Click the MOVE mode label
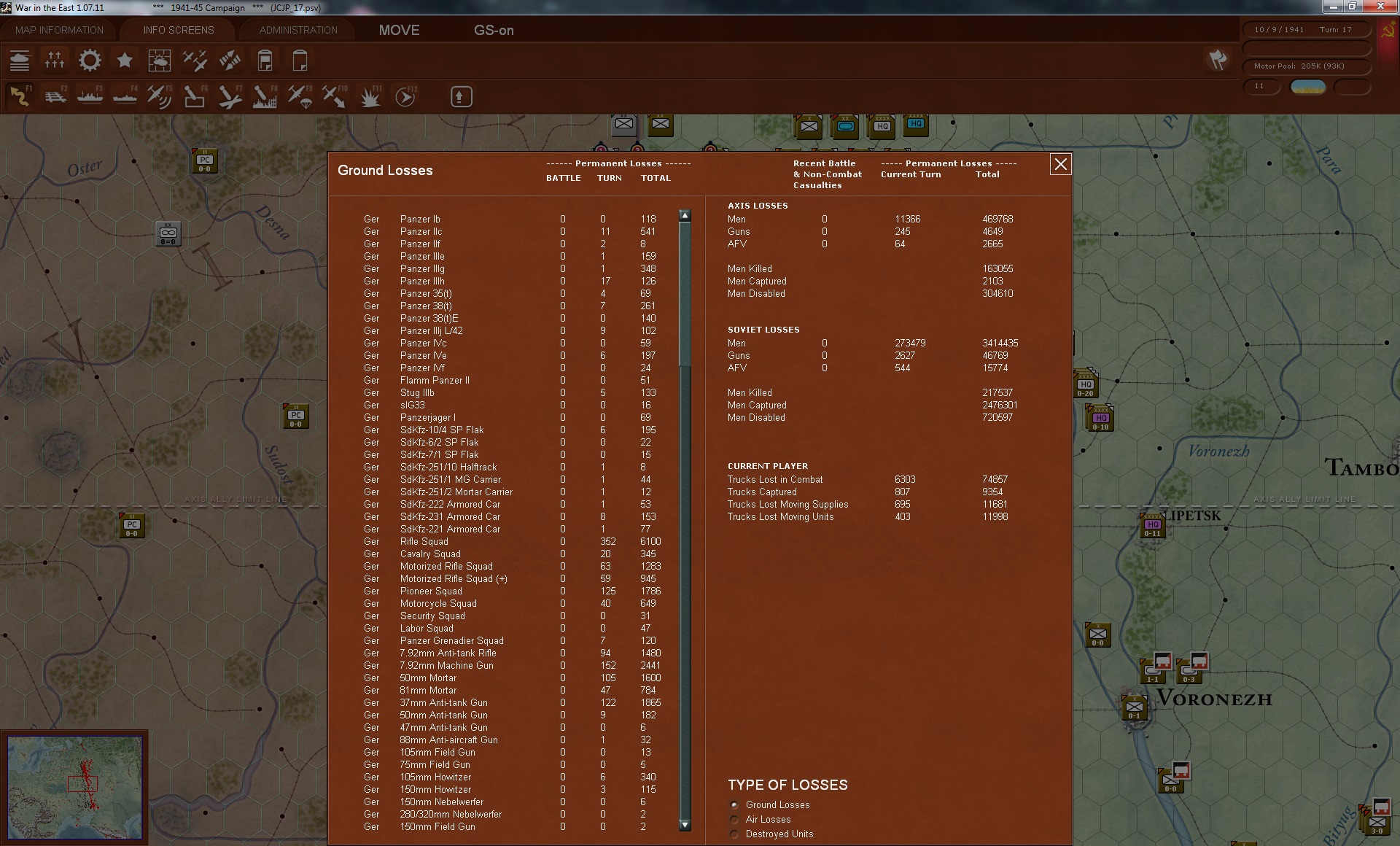This screenshot has width=1400, height=846. tap(399, 30)
